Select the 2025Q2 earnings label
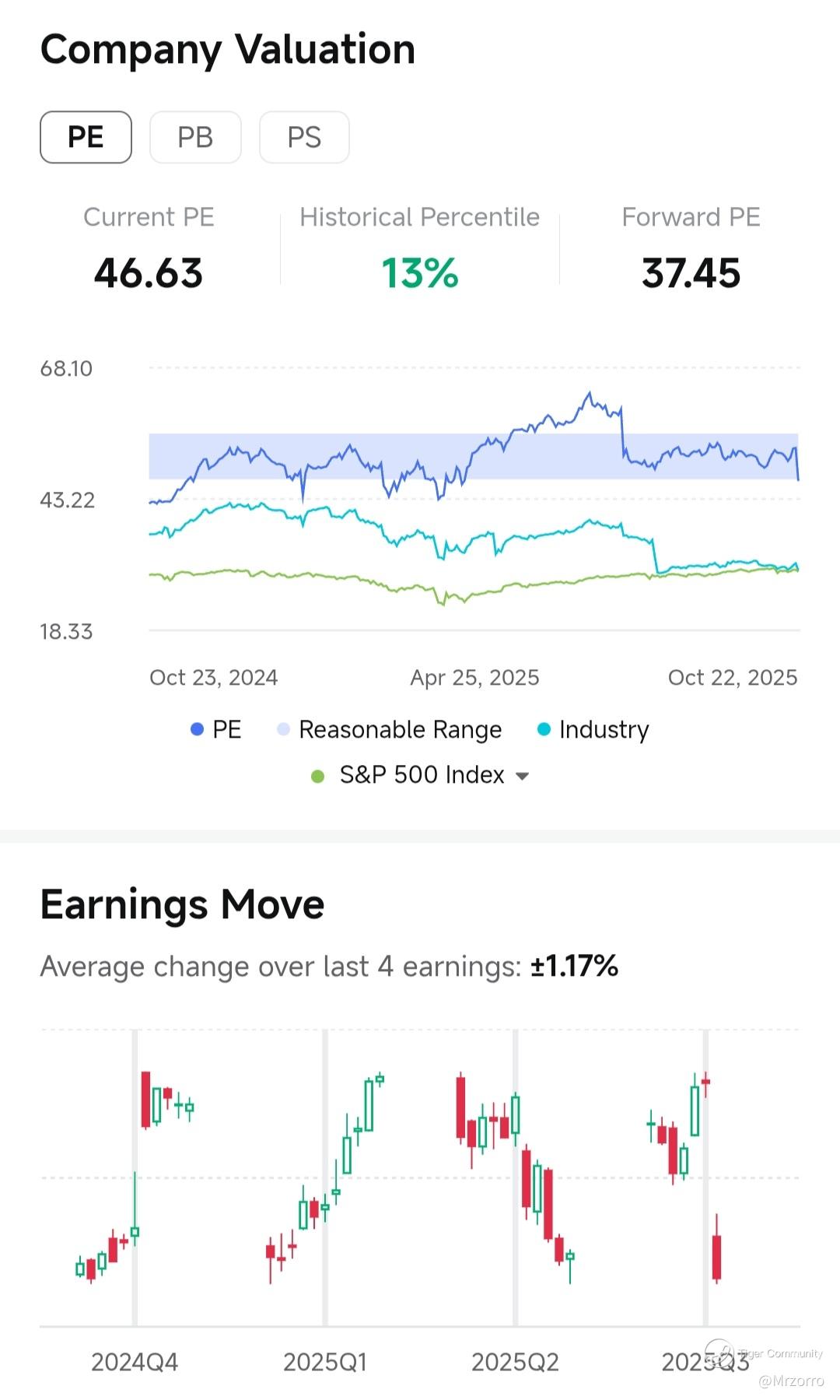The width and height of the screenshot is (840, 1400). (515, 1362)
